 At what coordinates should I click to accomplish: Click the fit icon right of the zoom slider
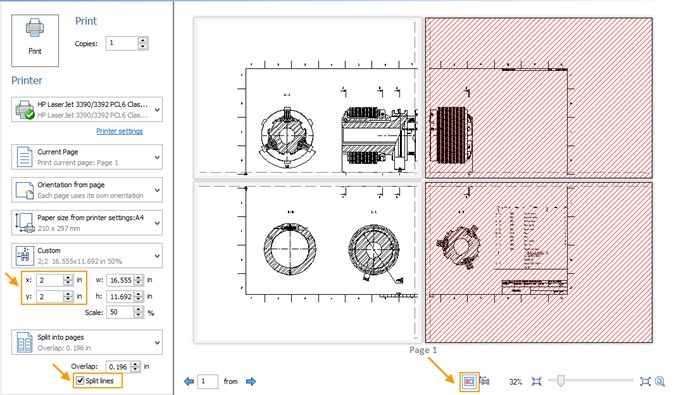tap(645, 381)
